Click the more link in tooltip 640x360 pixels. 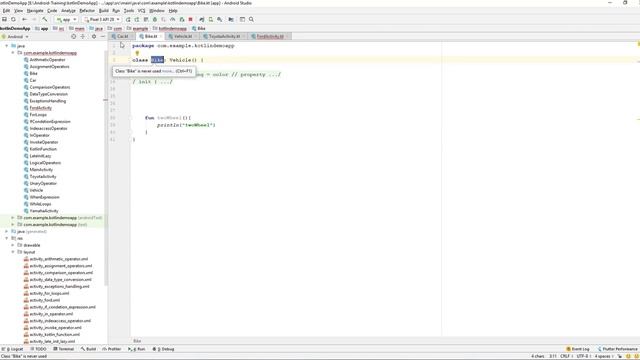(167, 71)
